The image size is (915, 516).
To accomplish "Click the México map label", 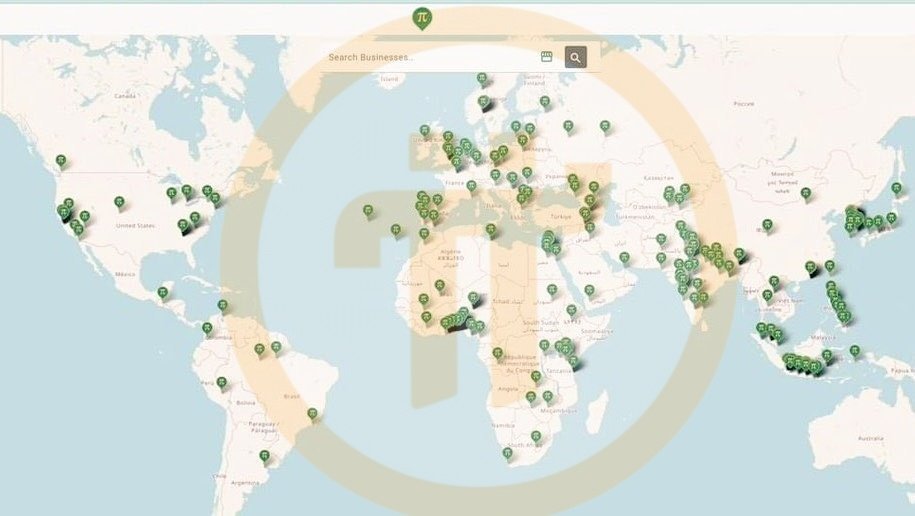I will point(125,274).
